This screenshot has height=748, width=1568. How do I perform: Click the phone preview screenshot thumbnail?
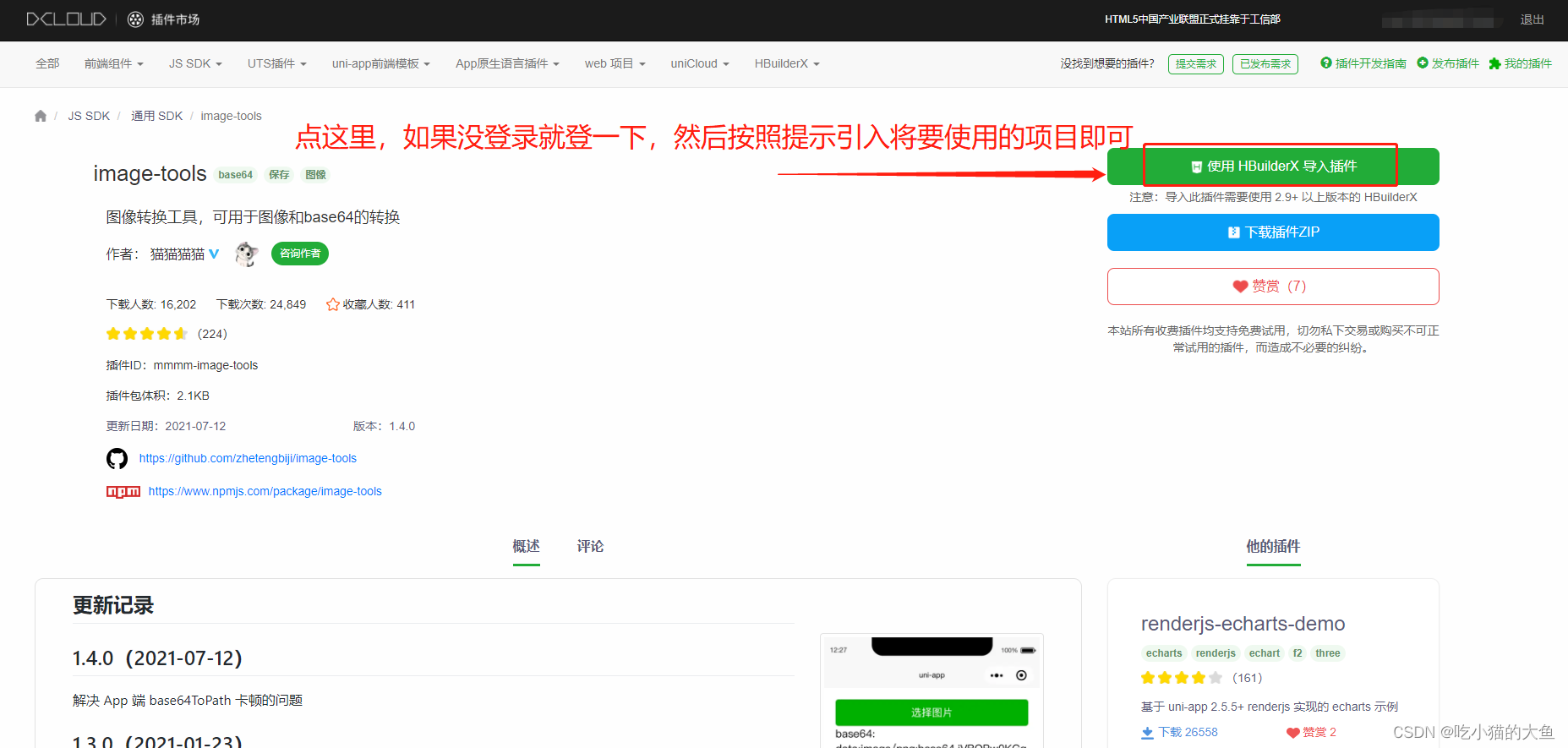932,691
